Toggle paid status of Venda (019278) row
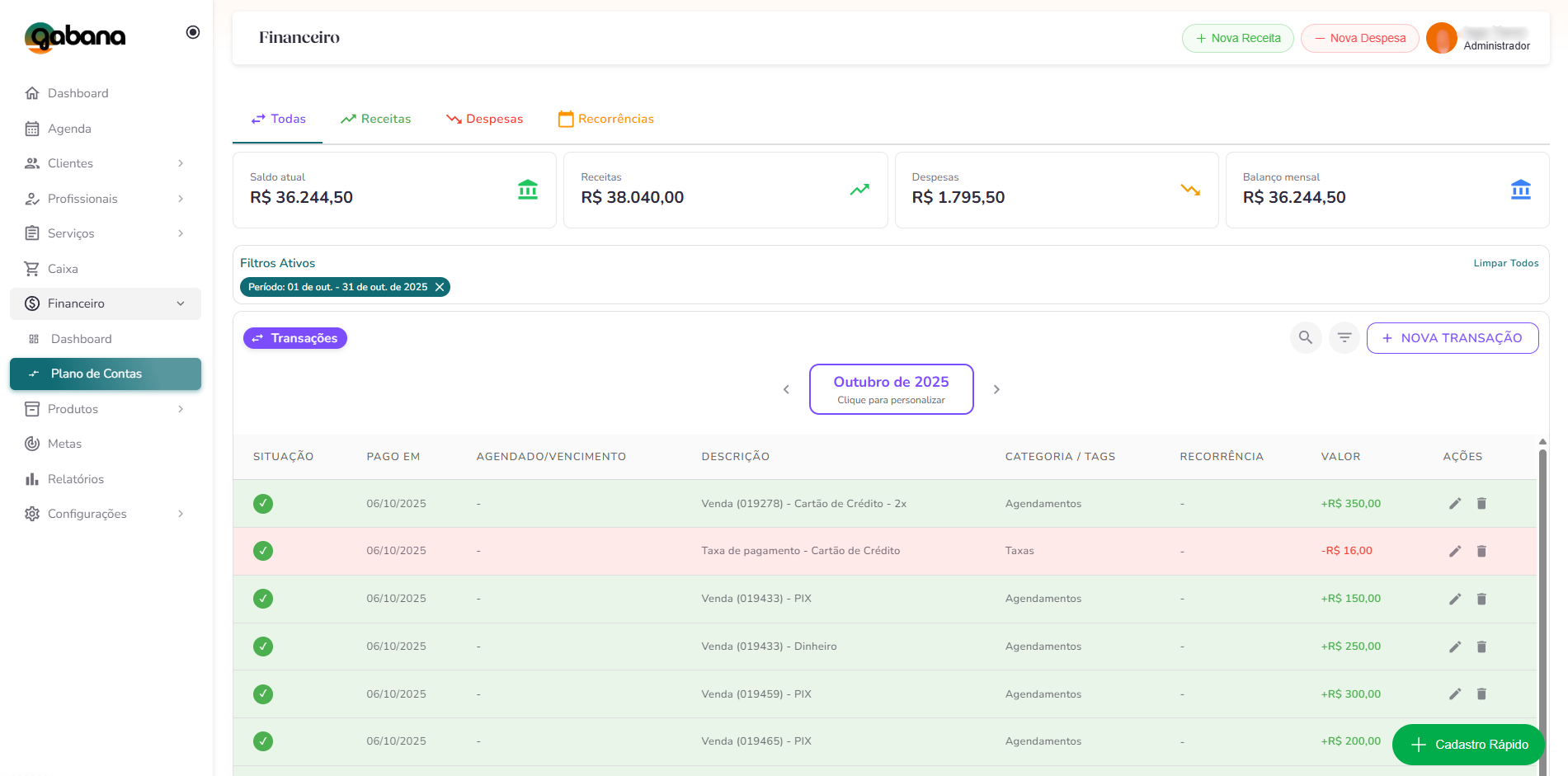This screenshot has width=1568, height=776. pos(263,504)
